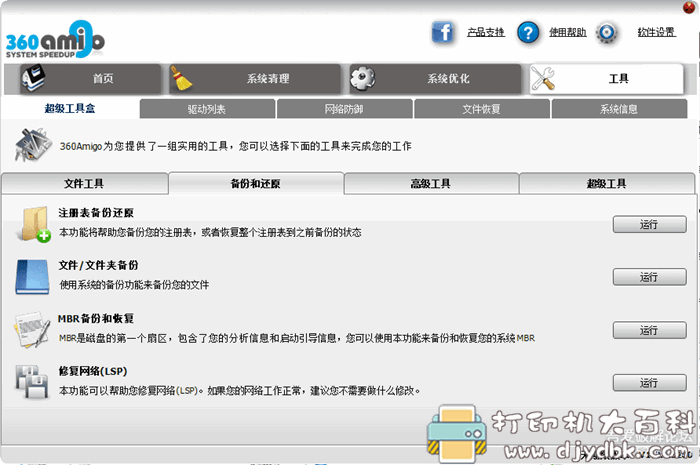Open the 软件设置 link
This screenshot has width=700, height=465.
coord(656,32)
